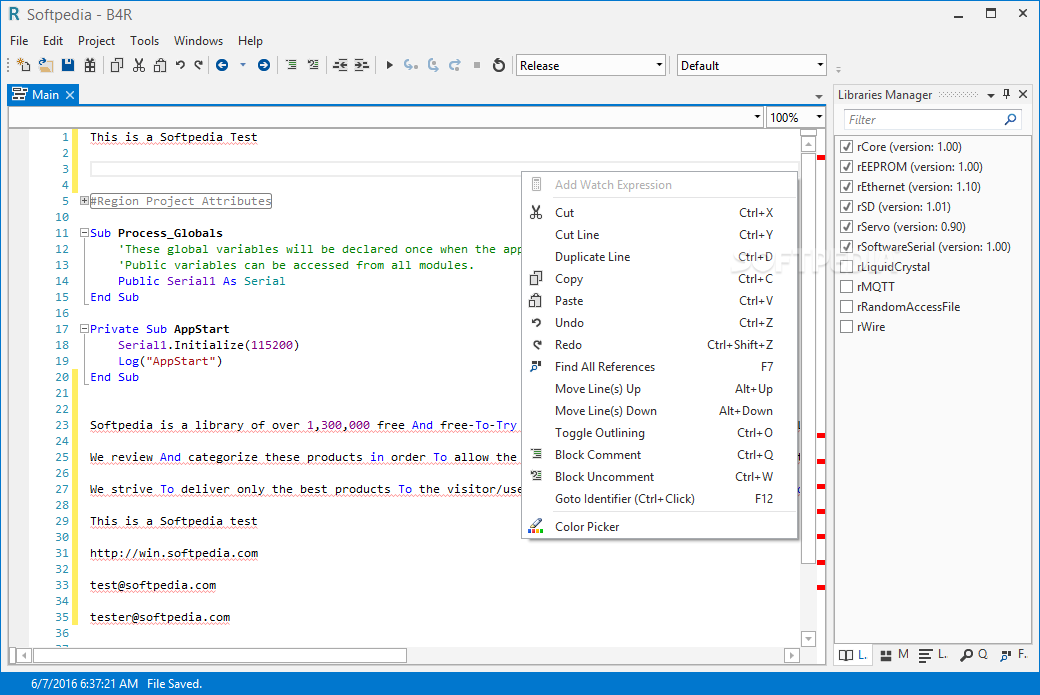Run the program with the play icon
1040x695 pixels.
point(389,65)
